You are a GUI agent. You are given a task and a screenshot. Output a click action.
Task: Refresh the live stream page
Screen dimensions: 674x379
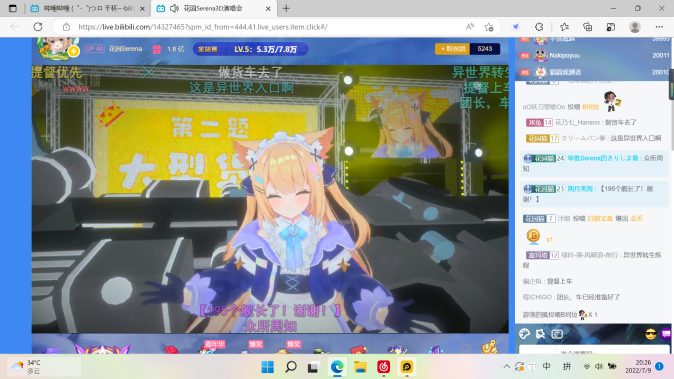click(x=38, y=27)
